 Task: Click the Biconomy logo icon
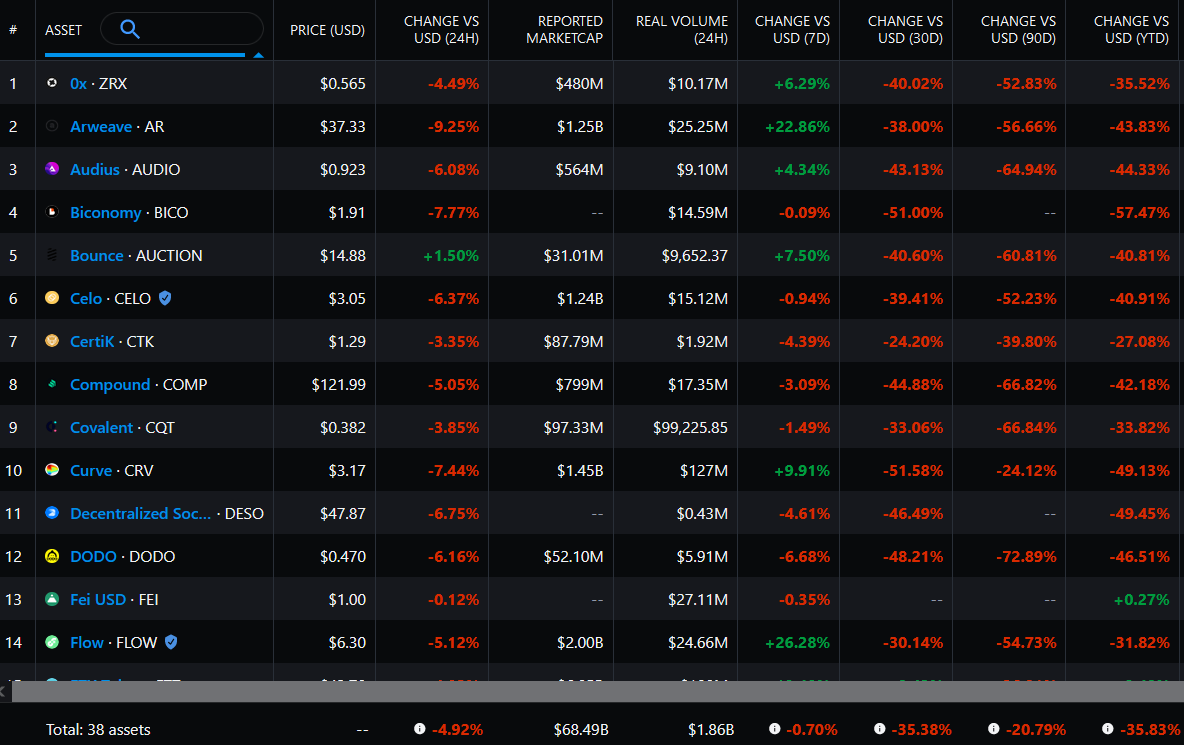(52, 211)
